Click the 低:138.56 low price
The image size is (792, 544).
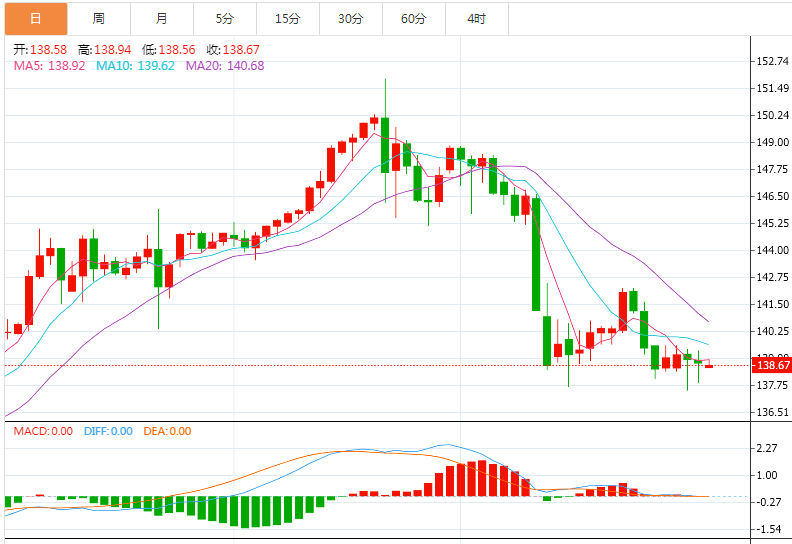coord(169,50)
